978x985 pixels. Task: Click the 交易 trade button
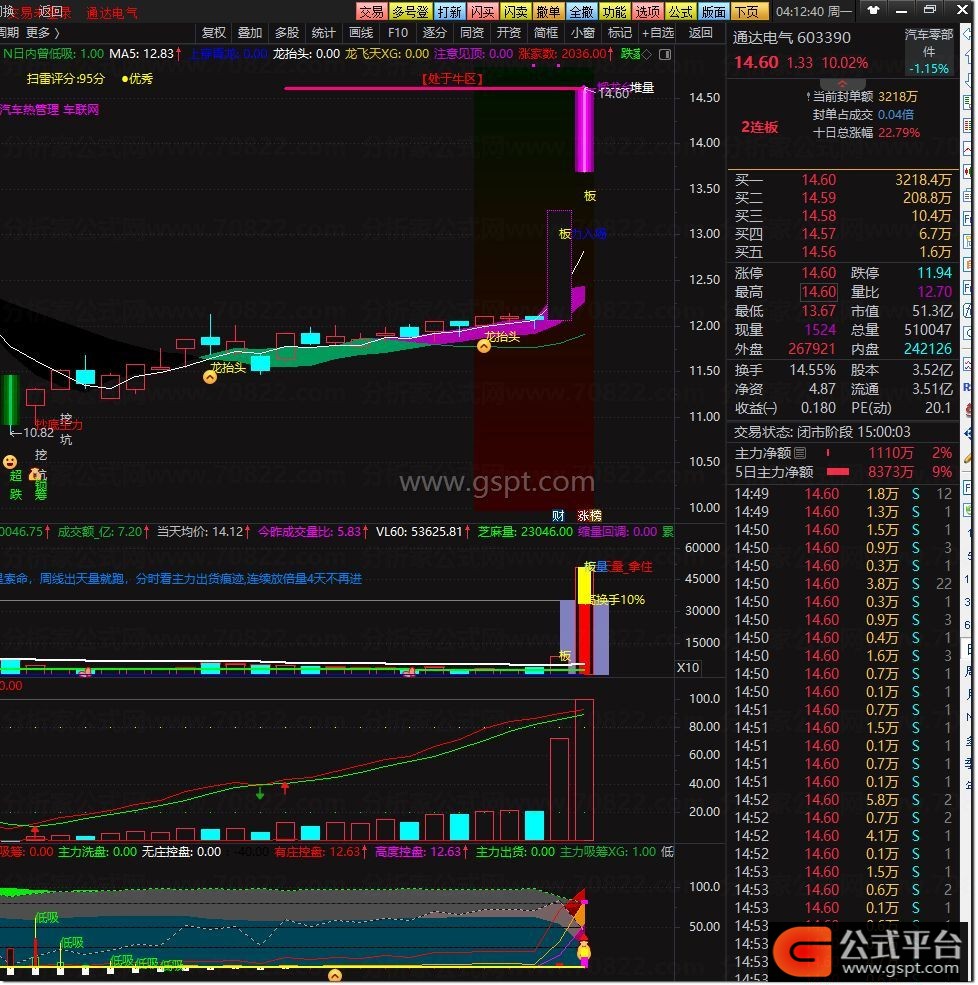click(x=371, y=12)
